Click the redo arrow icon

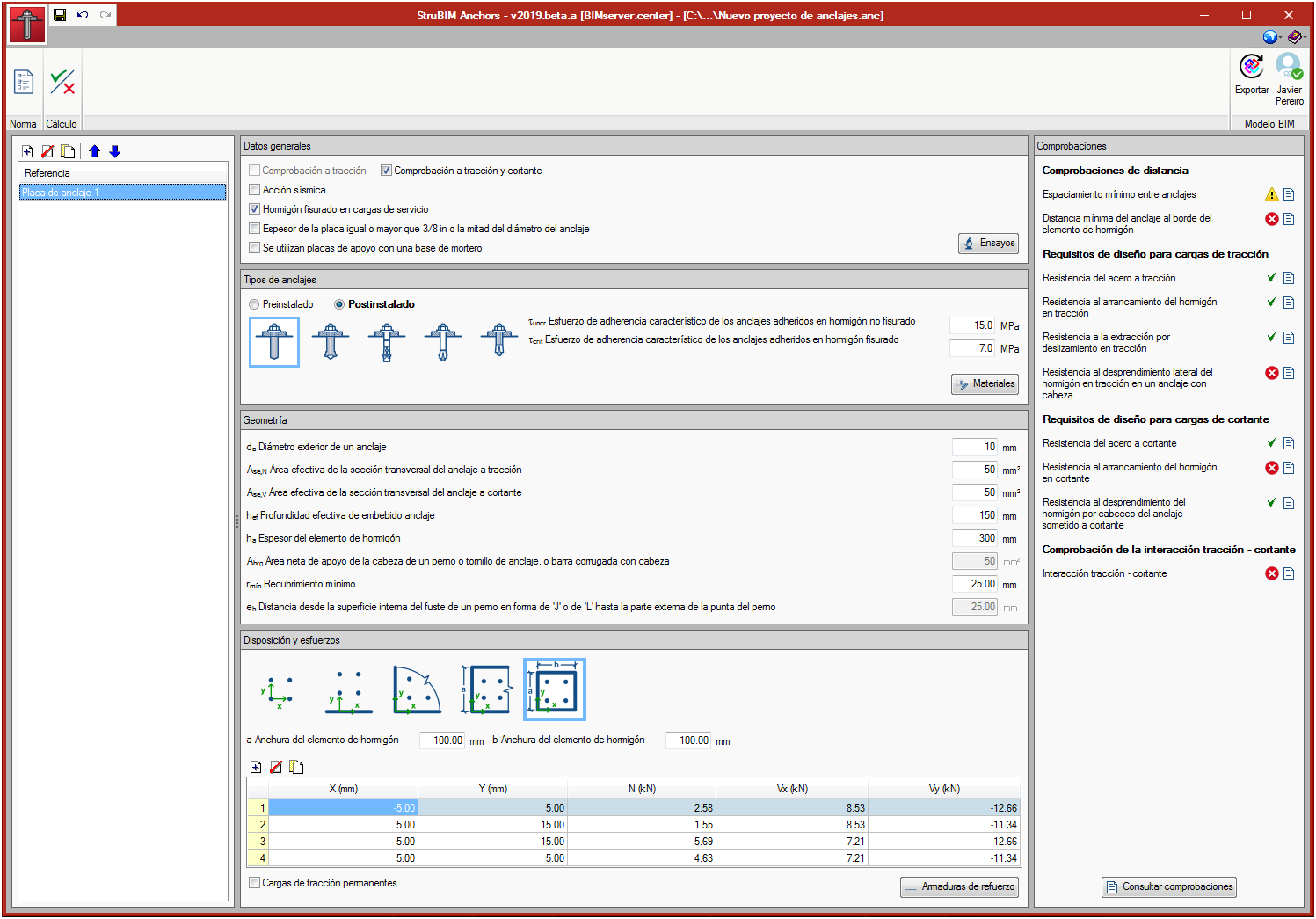coord(105,15)
